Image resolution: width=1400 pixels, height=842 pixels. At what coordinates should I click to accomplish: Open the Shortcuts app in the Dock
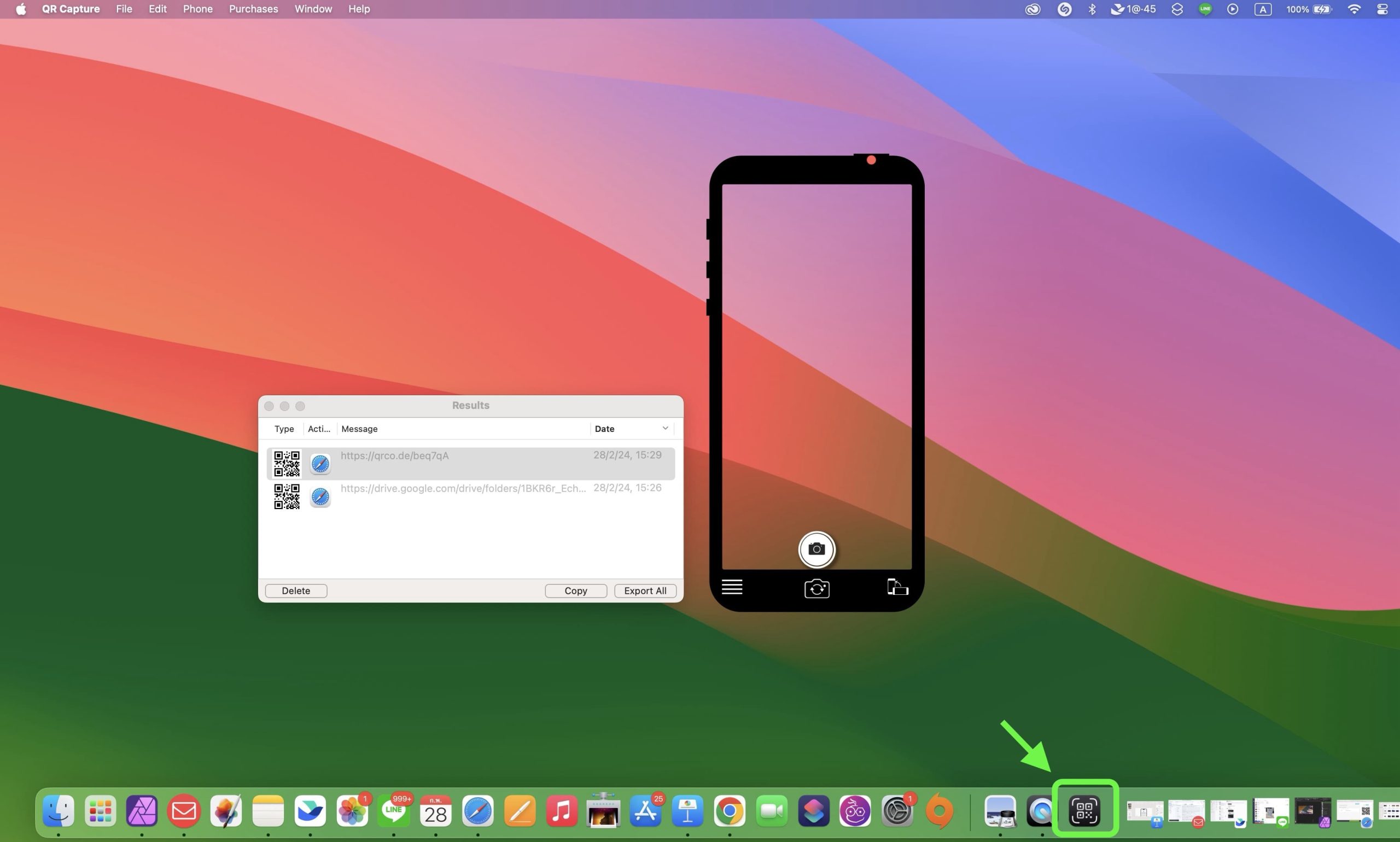pos(813,811)
